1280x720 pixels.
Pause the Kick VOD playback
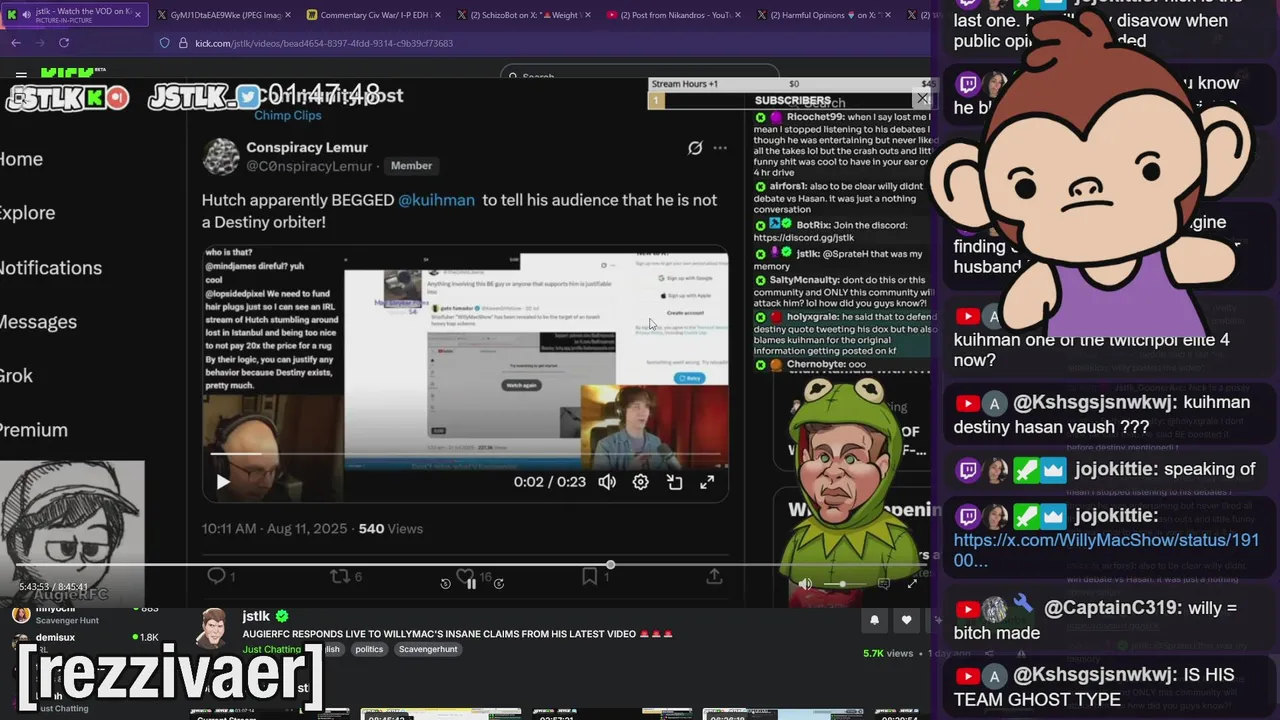point(471,584)
